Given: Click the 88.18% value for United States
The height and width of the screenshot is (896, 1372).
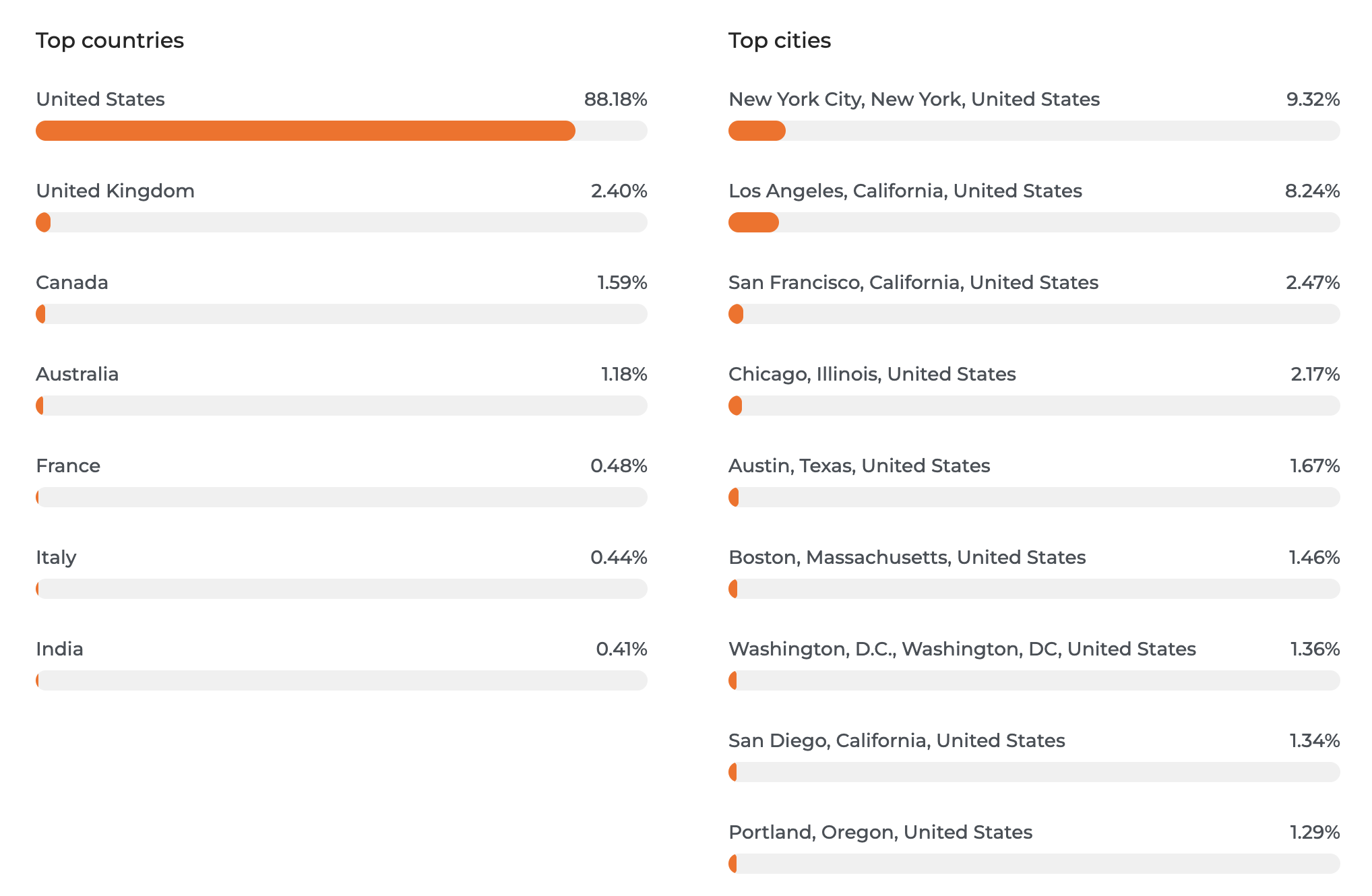Looking at the screenshot, I should click(615, 99).
